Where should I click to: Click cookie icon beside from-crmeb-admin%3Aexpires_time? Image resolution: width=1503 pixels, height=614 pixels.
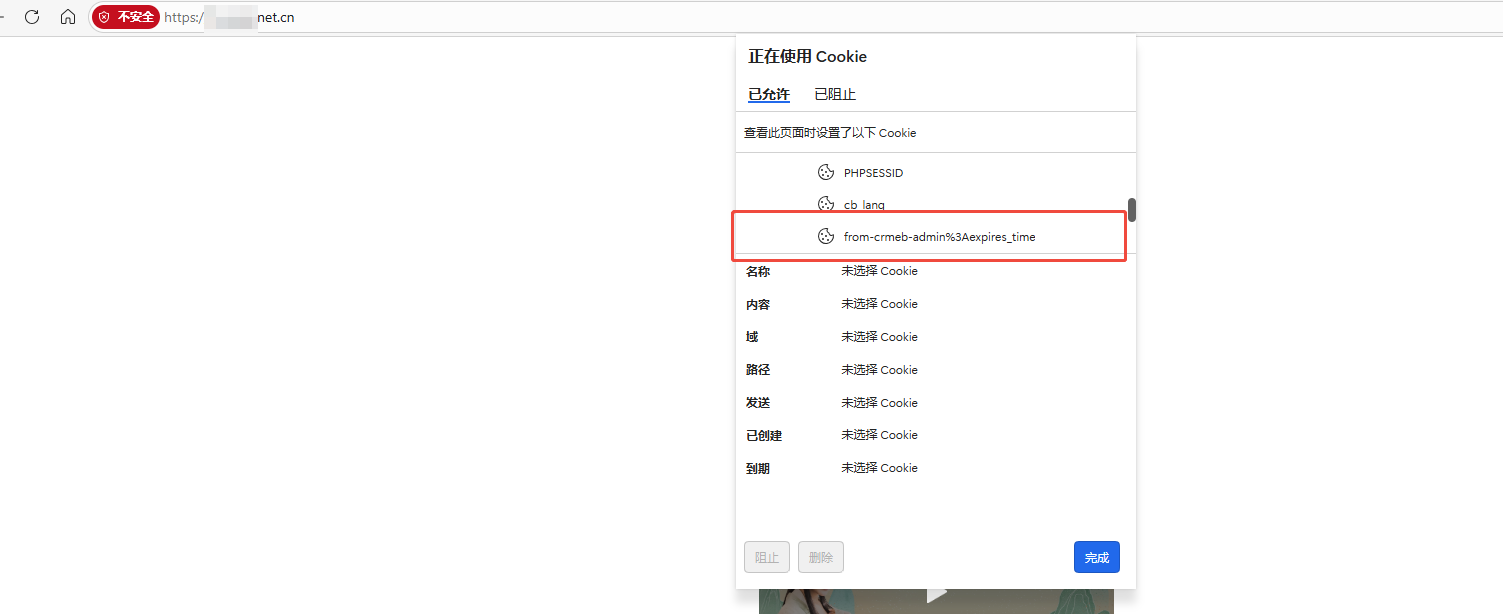point(826,237)
